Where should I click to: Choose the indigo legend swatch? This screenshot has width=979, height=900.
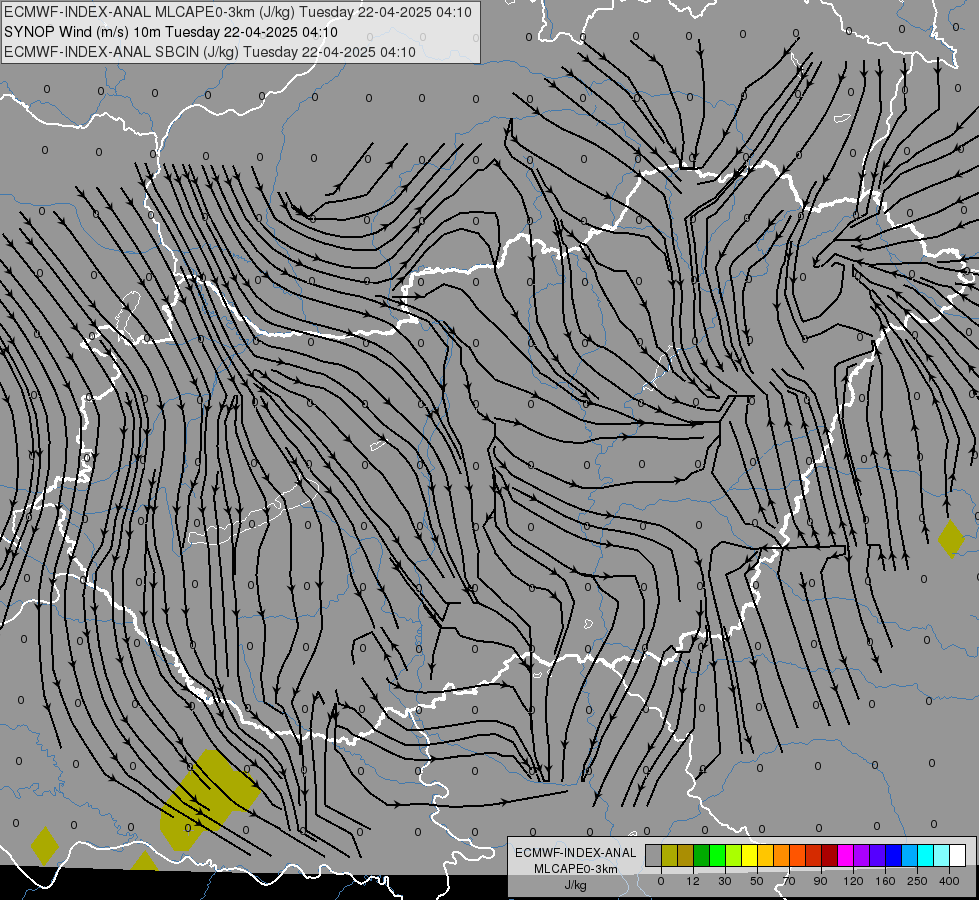point(878,855)
